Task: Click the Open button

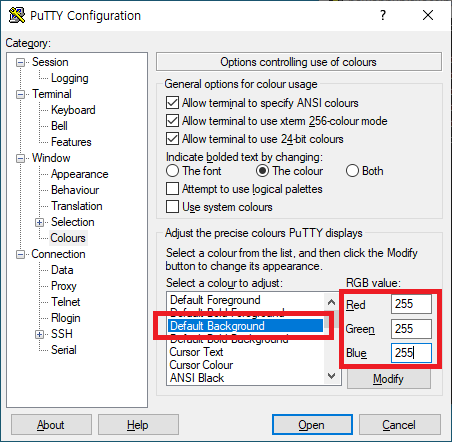Action: (312, 425)
